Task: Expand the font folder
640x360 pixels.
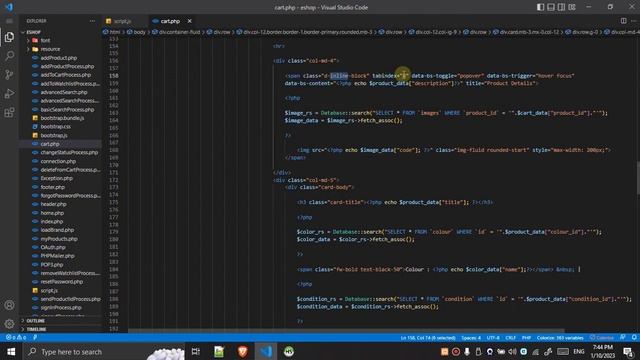Action: [45, 40]
